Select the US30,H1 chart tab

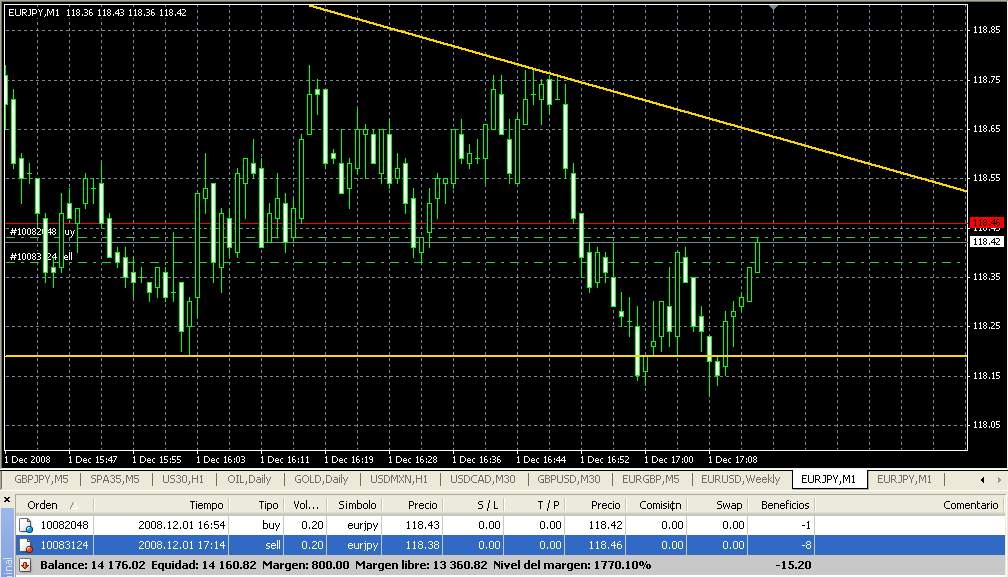click(183, 479)
